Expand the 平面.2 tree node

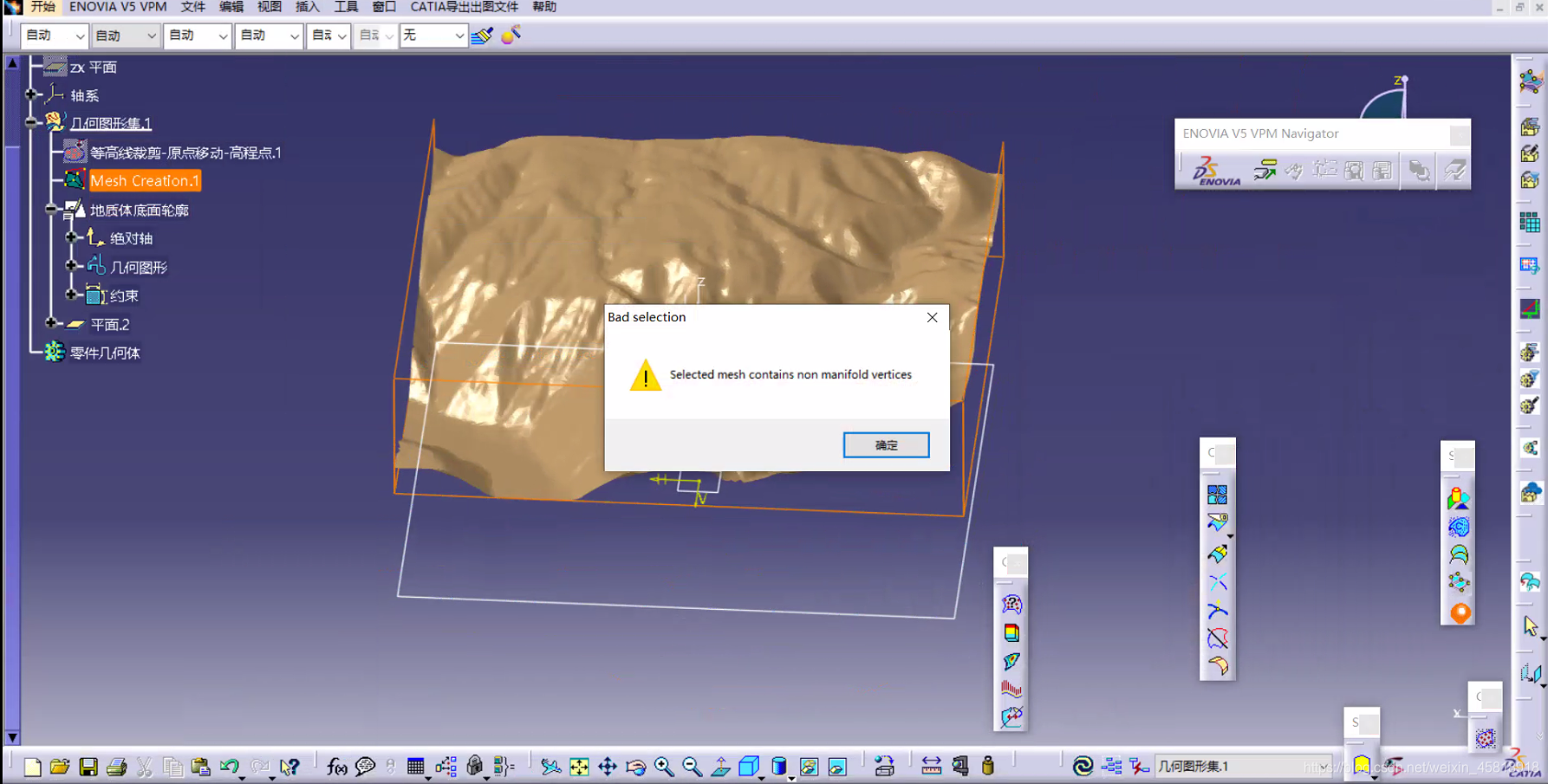tap(51, 323)
